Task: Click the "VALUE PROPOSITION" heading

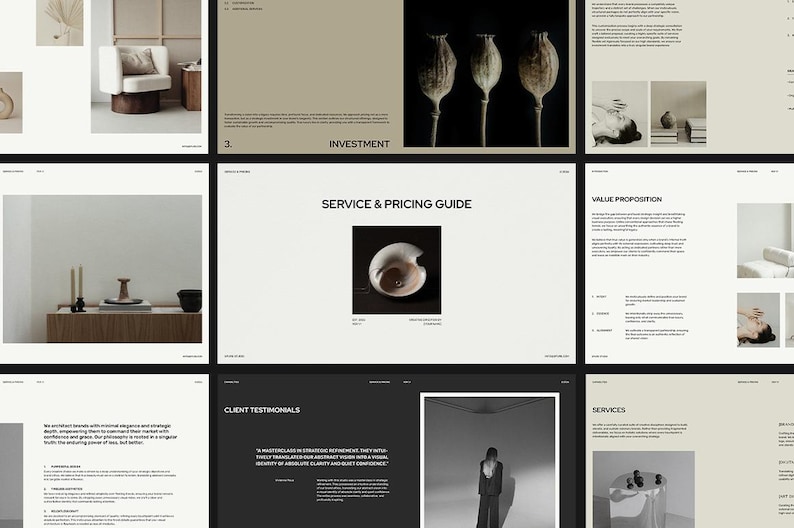Action: point(626,199)
